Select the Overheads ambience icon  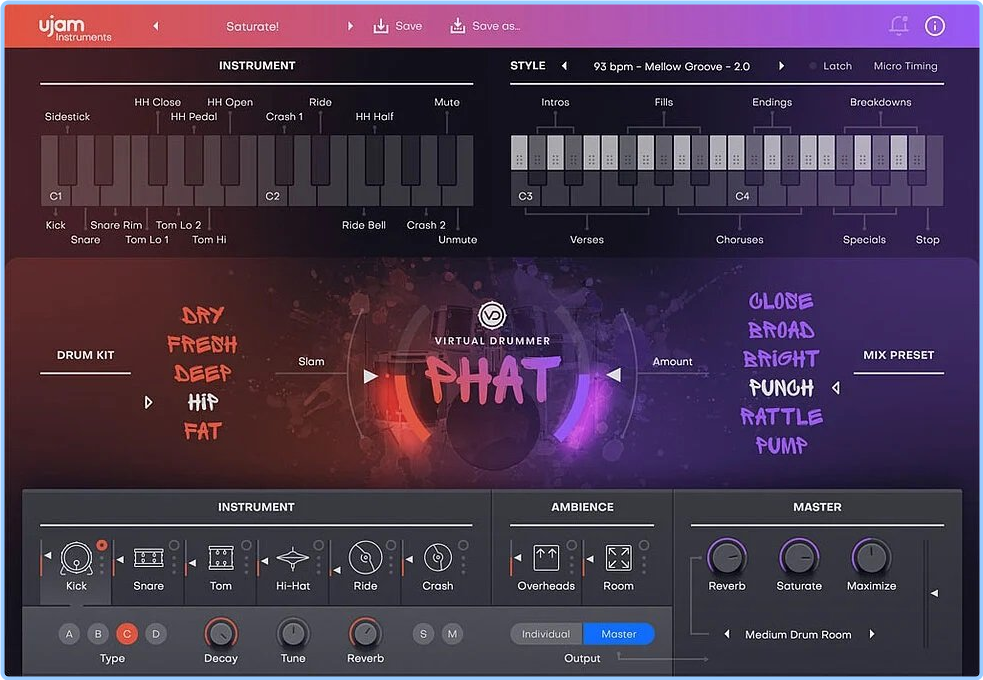tap(546, 557)
